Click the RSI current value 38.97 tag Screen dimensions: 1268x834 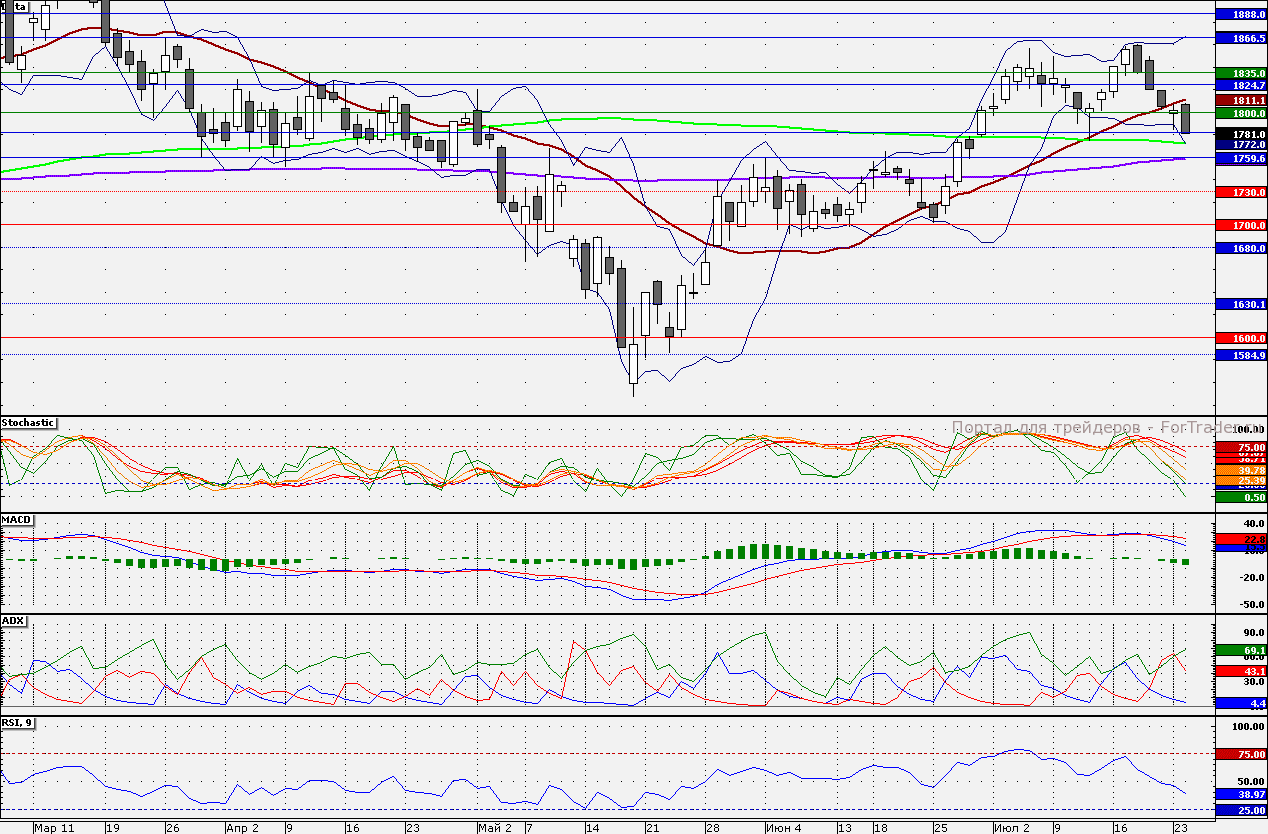click(x=1240, y=793)
